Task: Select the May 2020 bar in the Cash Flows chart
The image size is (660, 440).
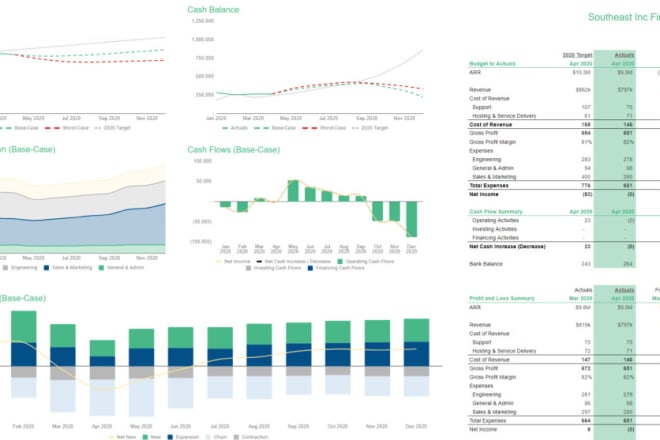Action: [x=293, y=191]
